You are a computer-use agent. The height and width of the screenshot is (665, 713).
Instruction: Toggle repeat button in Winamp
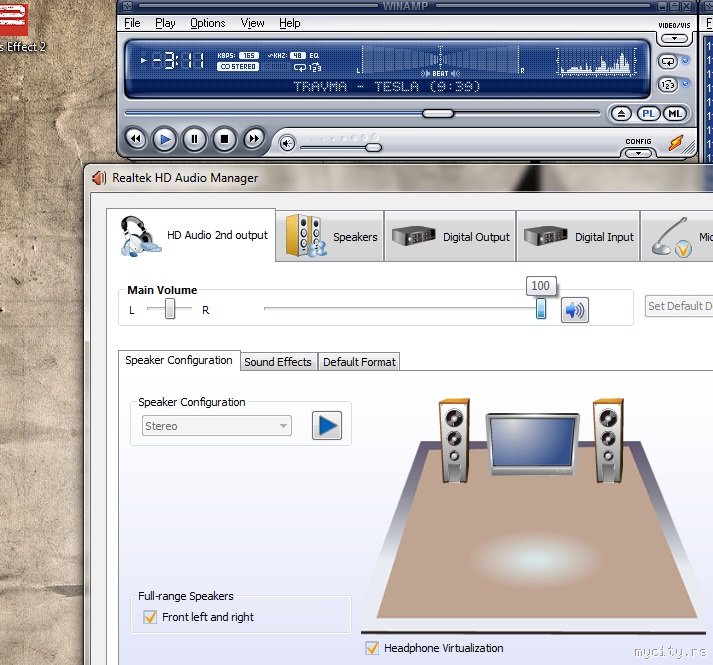668,61
